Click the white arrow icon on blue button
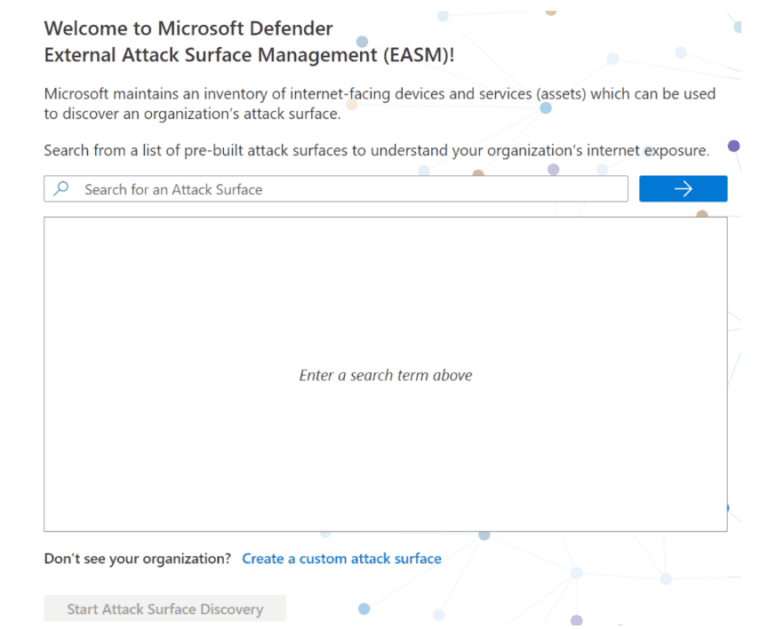Image resolution: width=768 pixels, height=629 pixels. [x=683, y=189]
